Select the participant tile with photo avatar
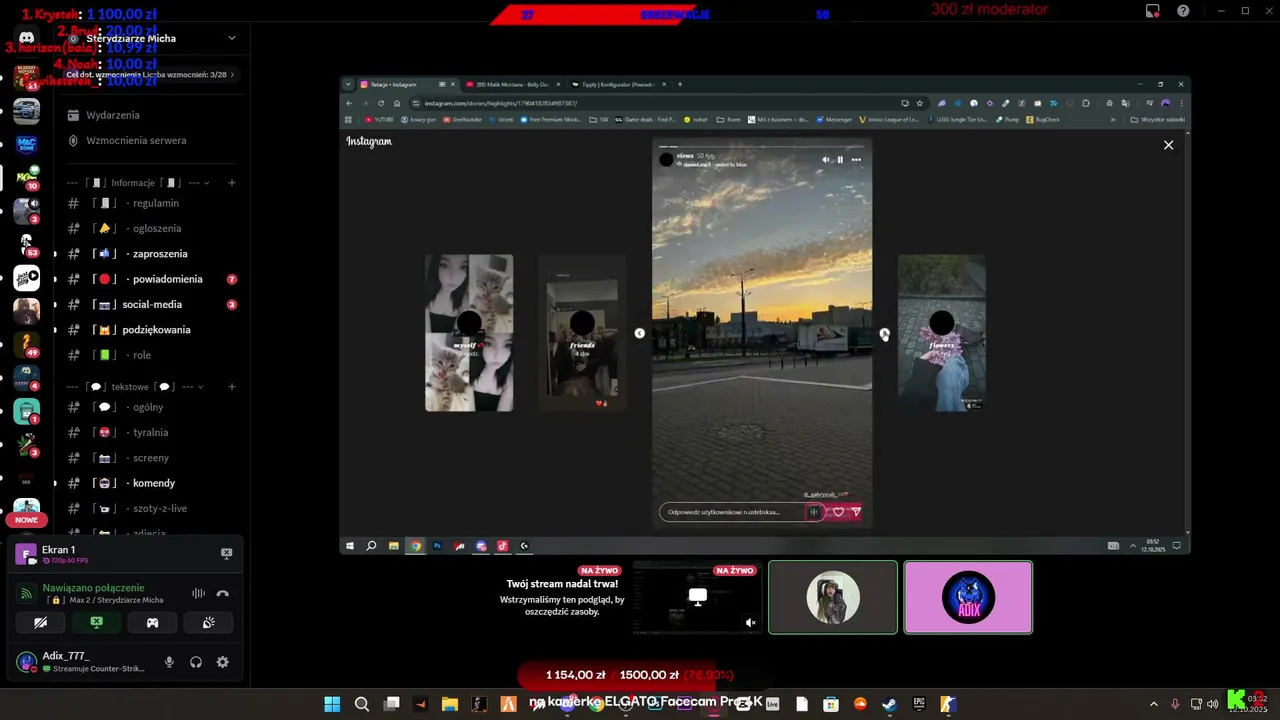1280x720 pixels. [833, 597]
